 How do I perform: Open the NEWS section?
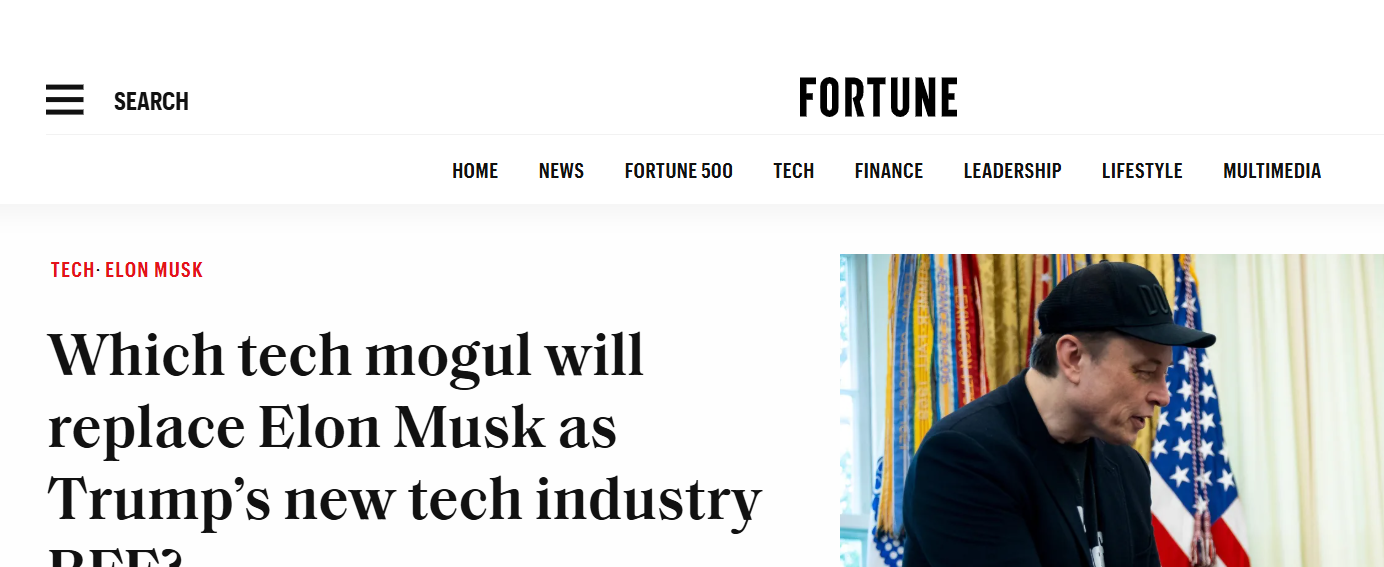[561, 171]
